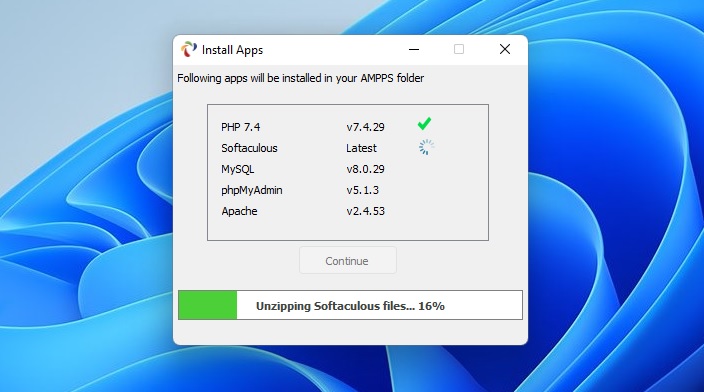Minimize the Install Apps window
The height and width of the screenshot is (392, 704).
414,49
